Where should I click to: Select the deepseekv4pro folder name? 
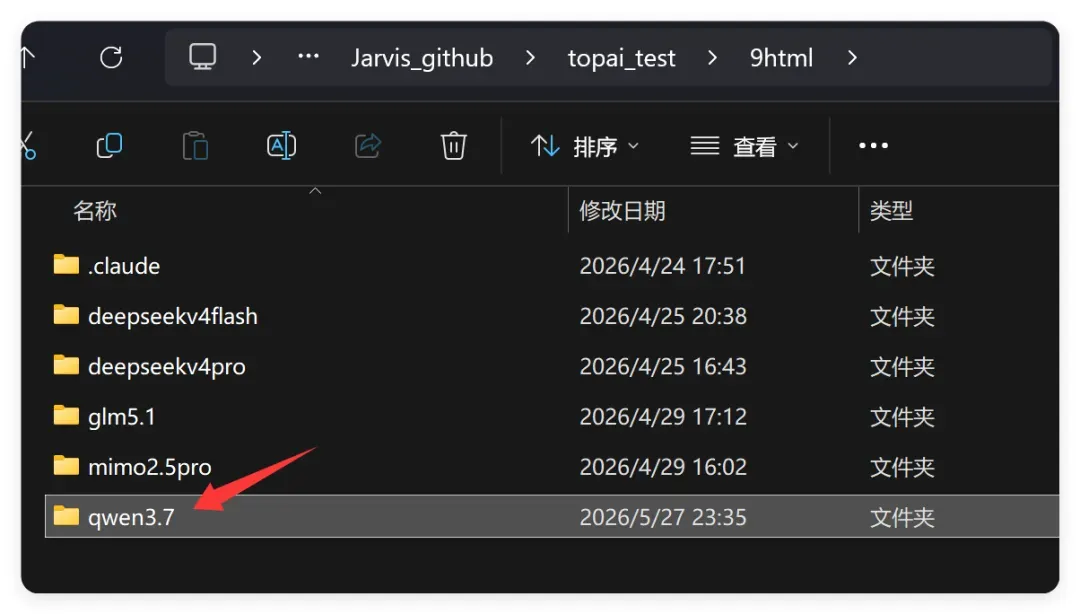pos(167,367)
